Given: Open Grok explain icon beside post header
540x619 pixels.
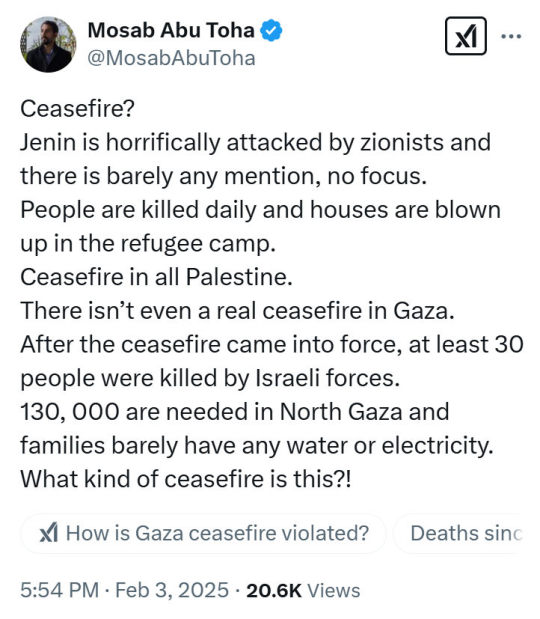Looking at the screenshot, I should point(466,36).
